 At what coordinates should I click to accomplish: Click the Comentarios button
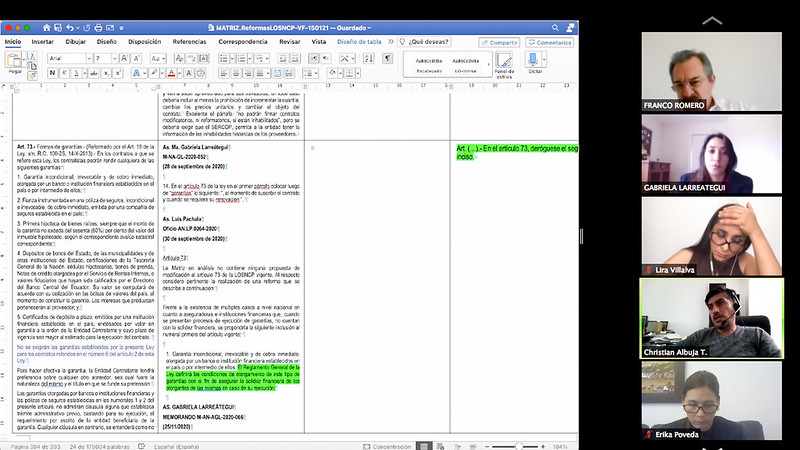(x=549, y=42)
